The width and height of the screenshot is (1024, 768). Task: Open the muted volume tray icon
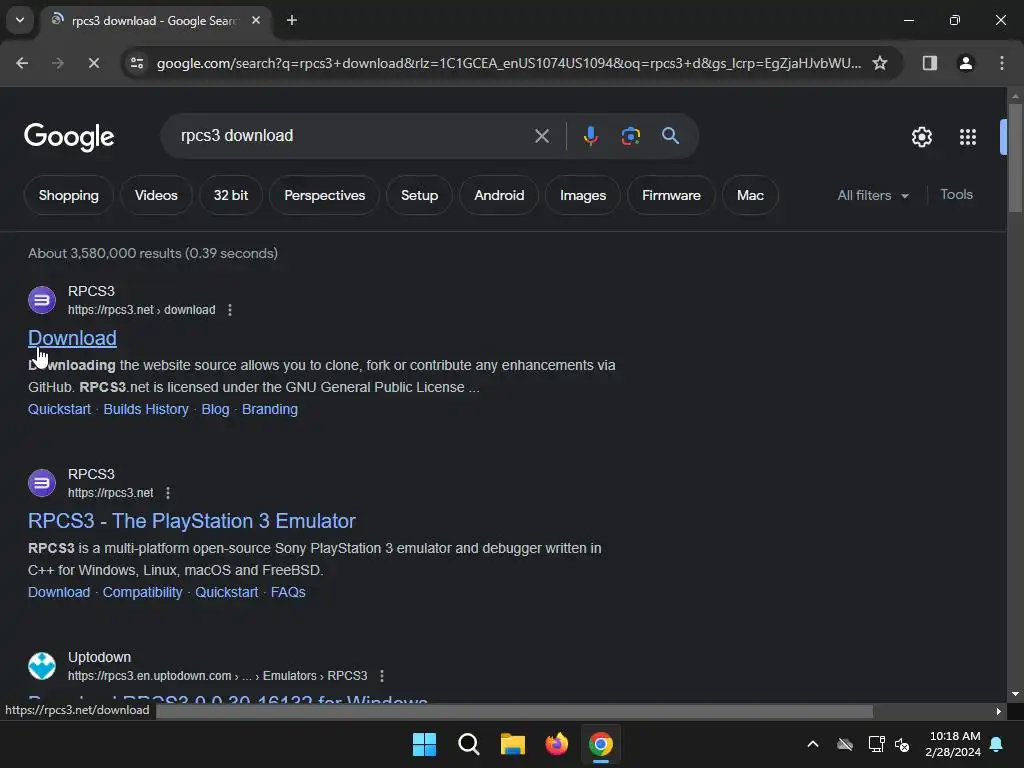902,744
